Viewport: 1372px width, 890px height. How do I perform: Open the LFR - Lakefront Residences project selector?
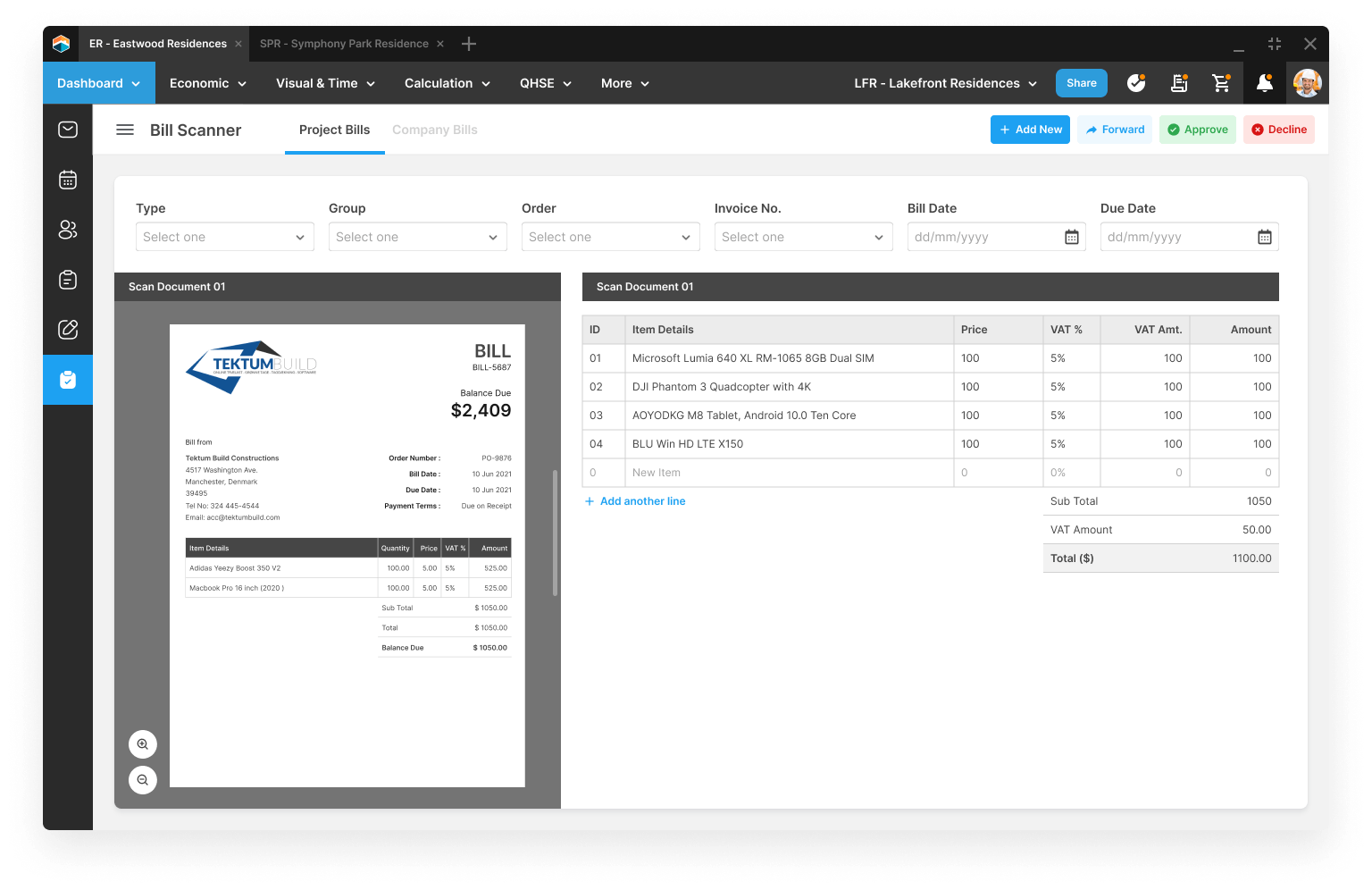pos(945,83)
